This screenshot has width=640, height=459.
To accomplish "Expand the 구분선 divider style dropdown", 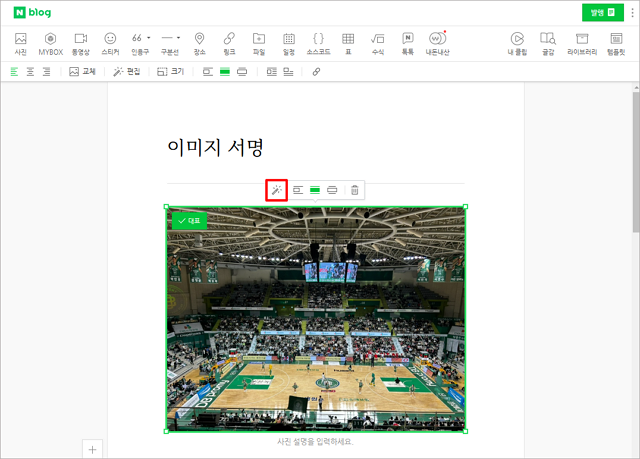I will [x=178, y=38].
